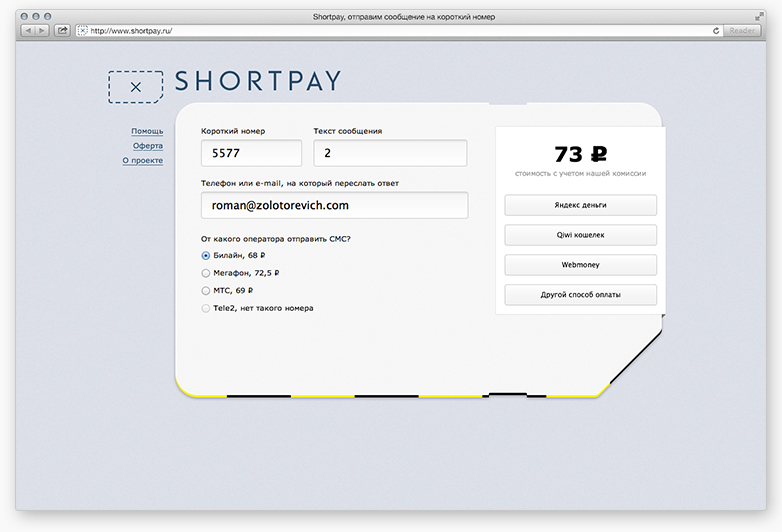Viewport: 782px width, 532px height.
Task: Click the От какого оператора отправить СМС? question
Action: (276, 239)
